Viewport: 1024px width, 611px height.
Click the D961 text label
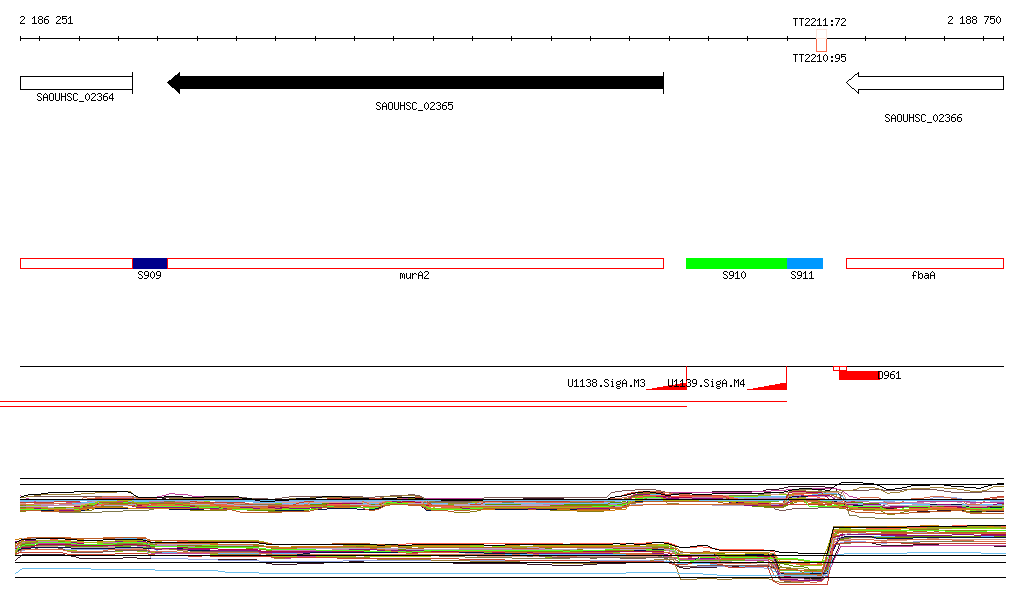point(890,376)
